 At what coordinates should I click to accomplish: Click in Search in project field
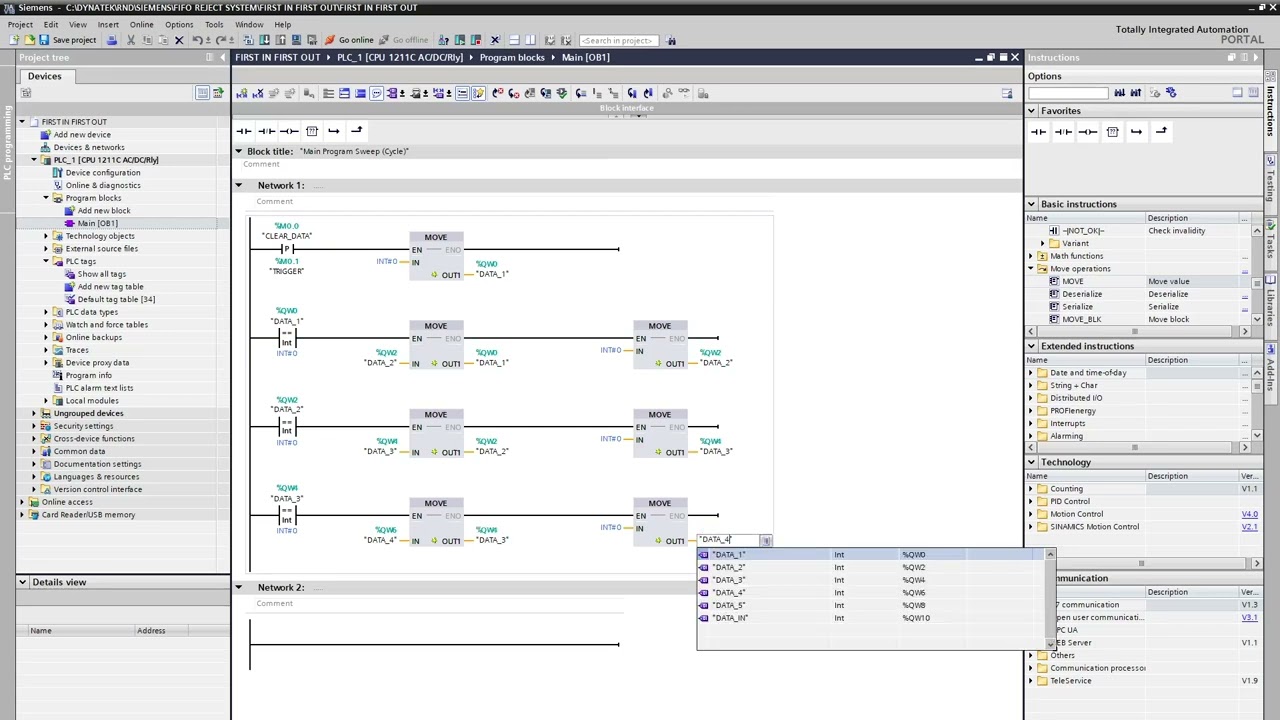617,40
